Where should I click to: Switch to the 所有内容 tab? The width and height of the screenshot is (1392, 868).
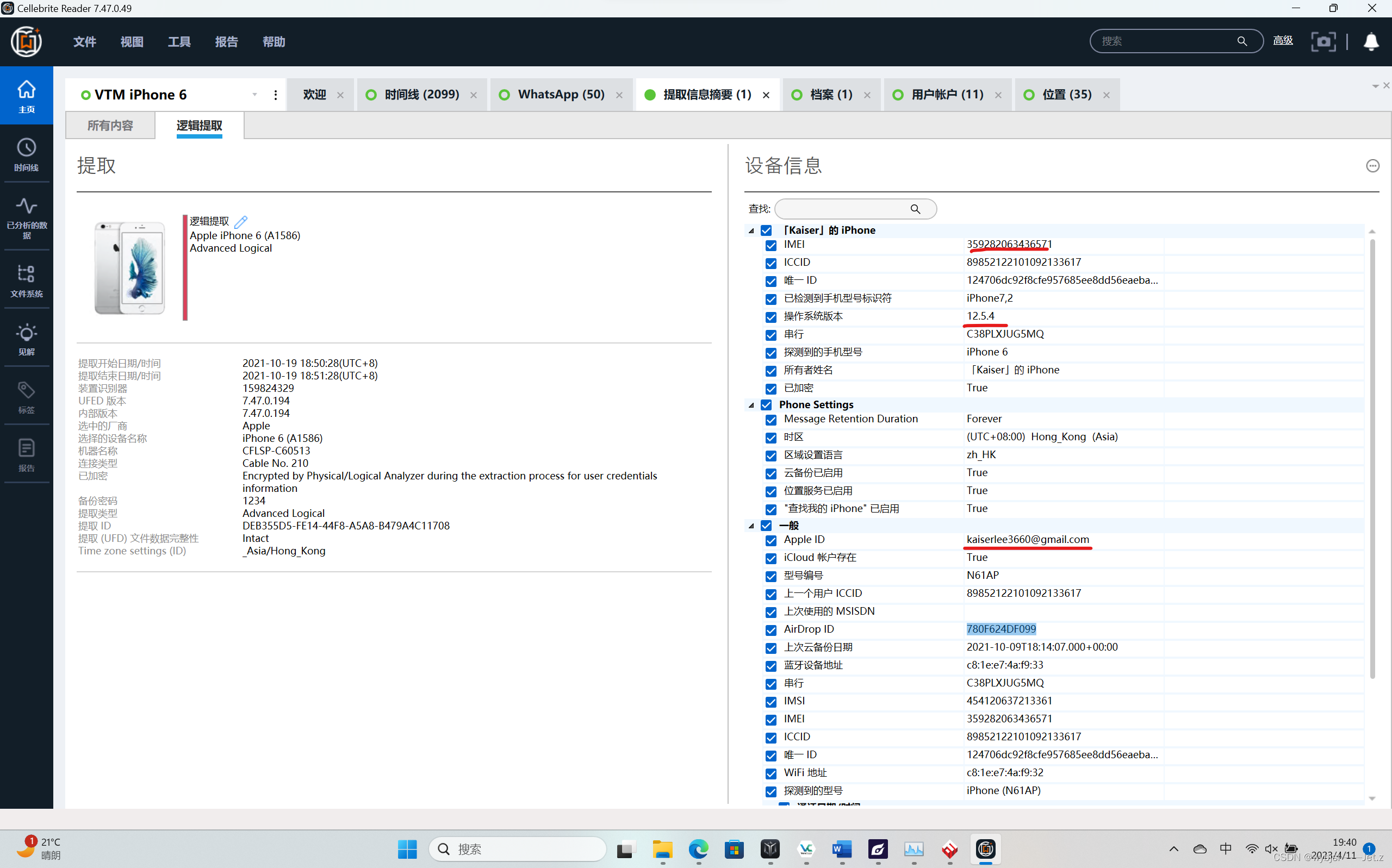point(110,125)
